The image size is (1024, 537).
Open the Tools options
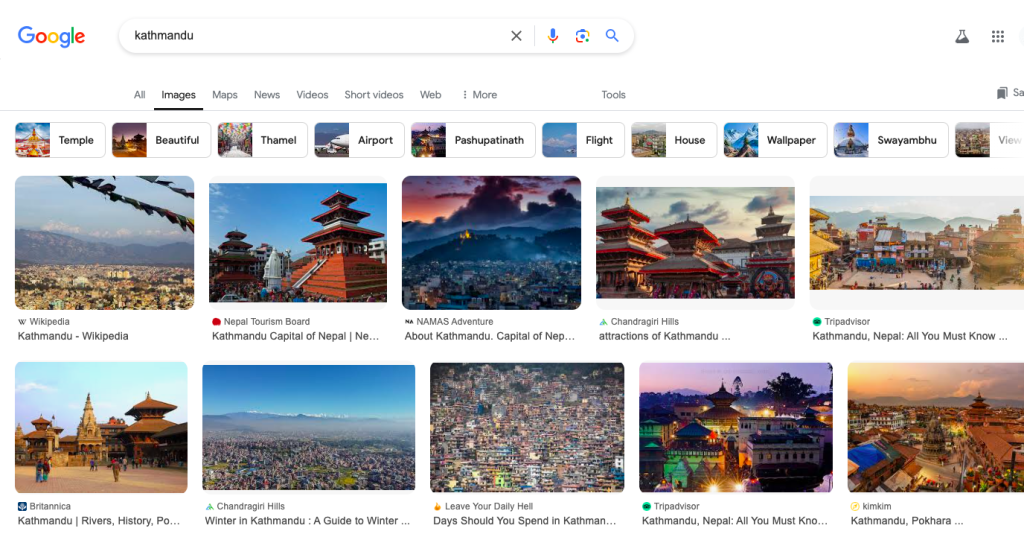[x=613, y=95]
